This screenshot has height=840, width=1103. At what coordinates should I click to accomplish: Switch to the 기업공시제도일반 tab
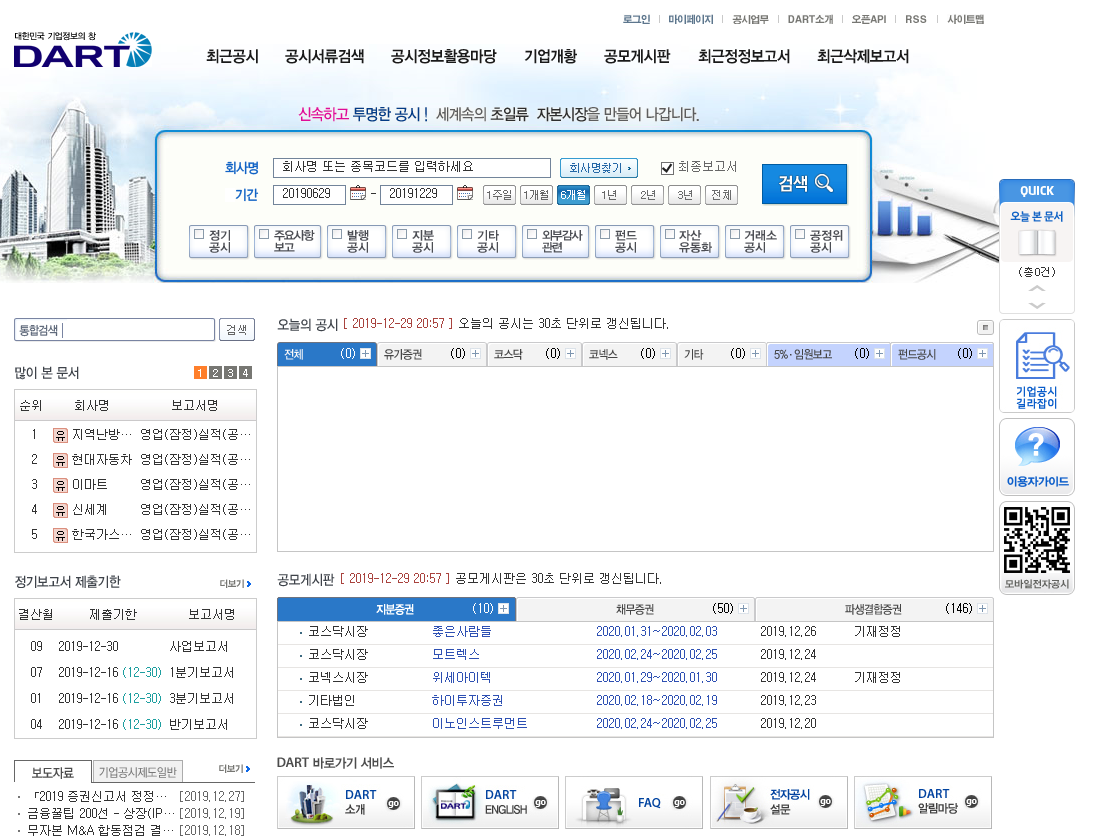pyautogui.click(x=137, y=772)
